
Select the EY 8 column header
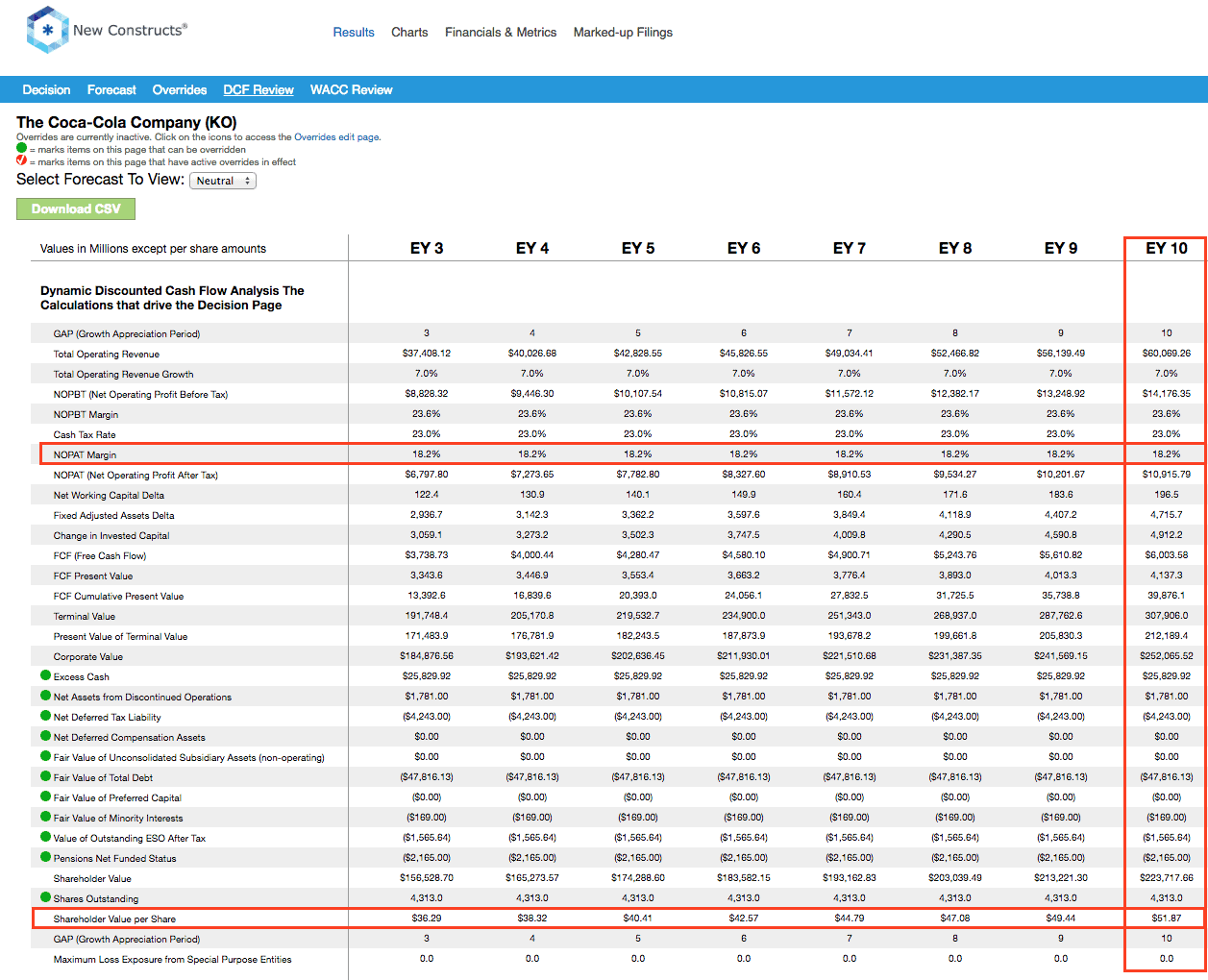click(955, 248)
